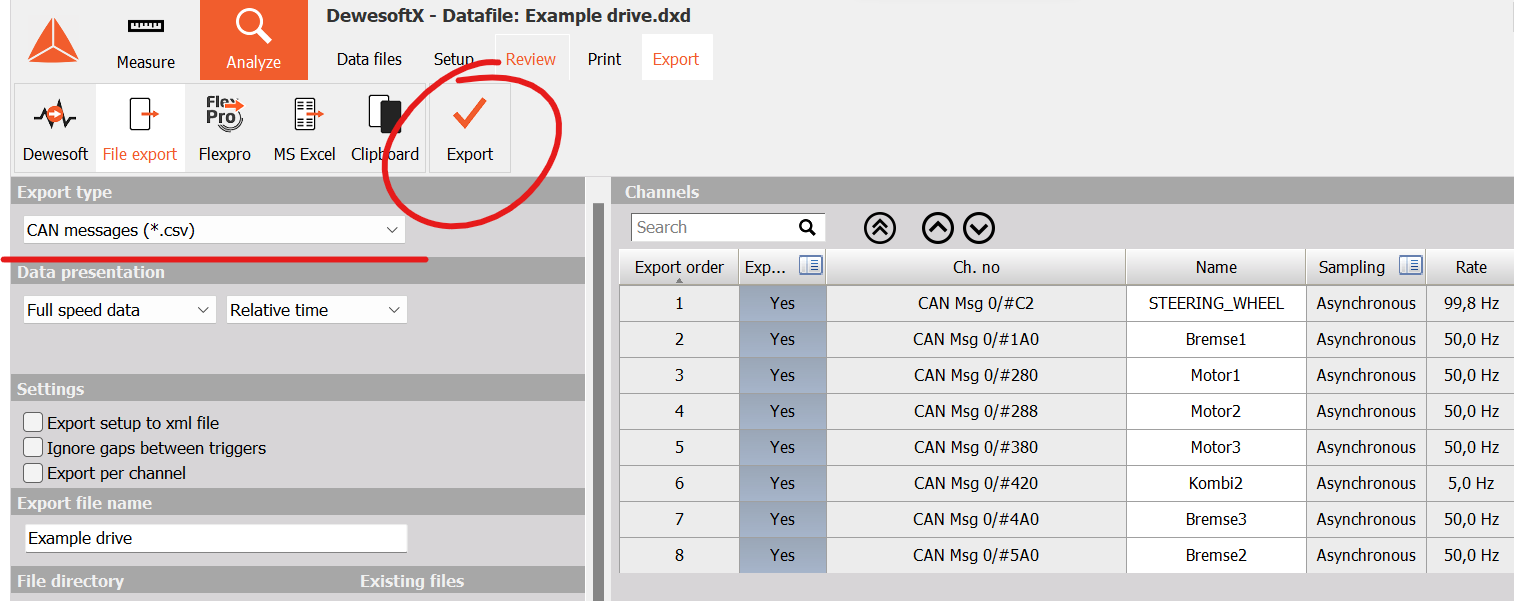
Task: Open Exported column filter icon
Action: (810, 266)
